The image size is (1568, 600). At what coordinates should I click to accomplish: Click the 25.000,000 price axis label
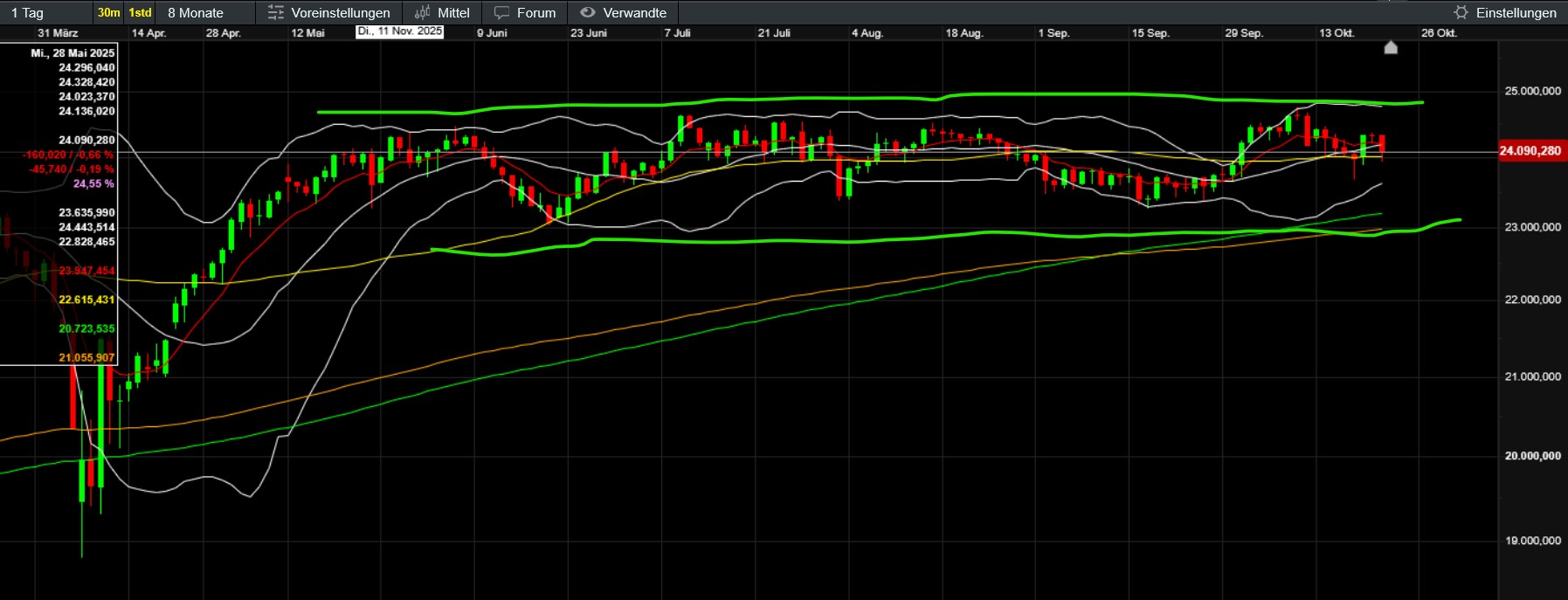tap(1532, 91)
